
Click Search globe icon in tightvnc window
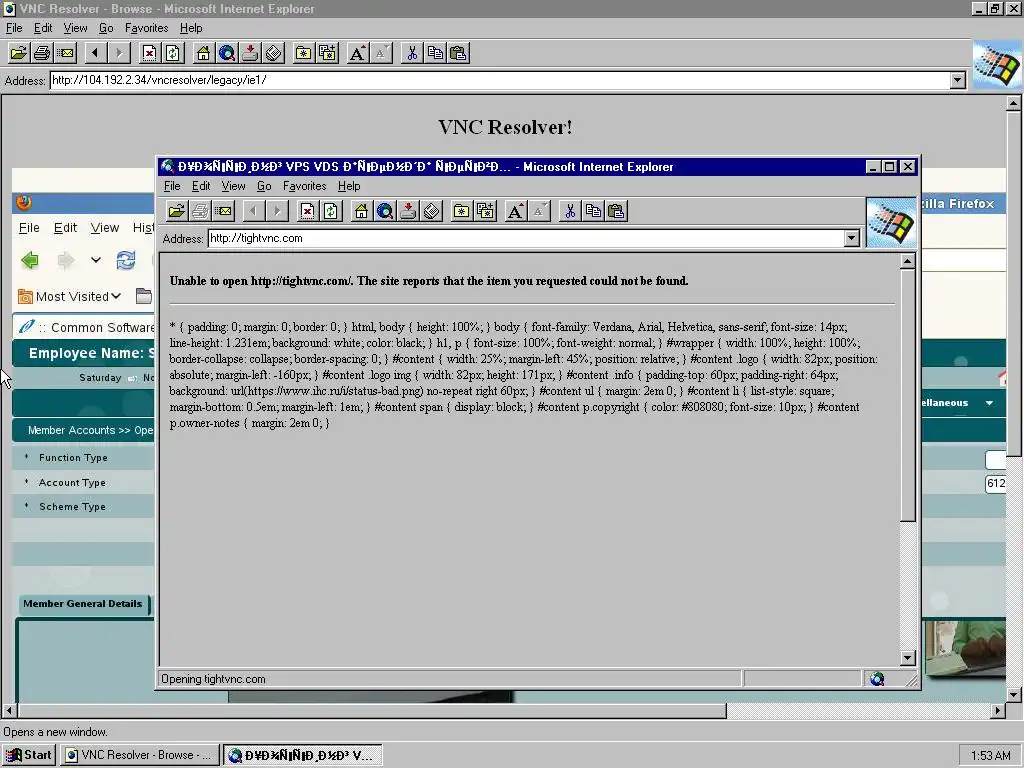tap(385, 211)
